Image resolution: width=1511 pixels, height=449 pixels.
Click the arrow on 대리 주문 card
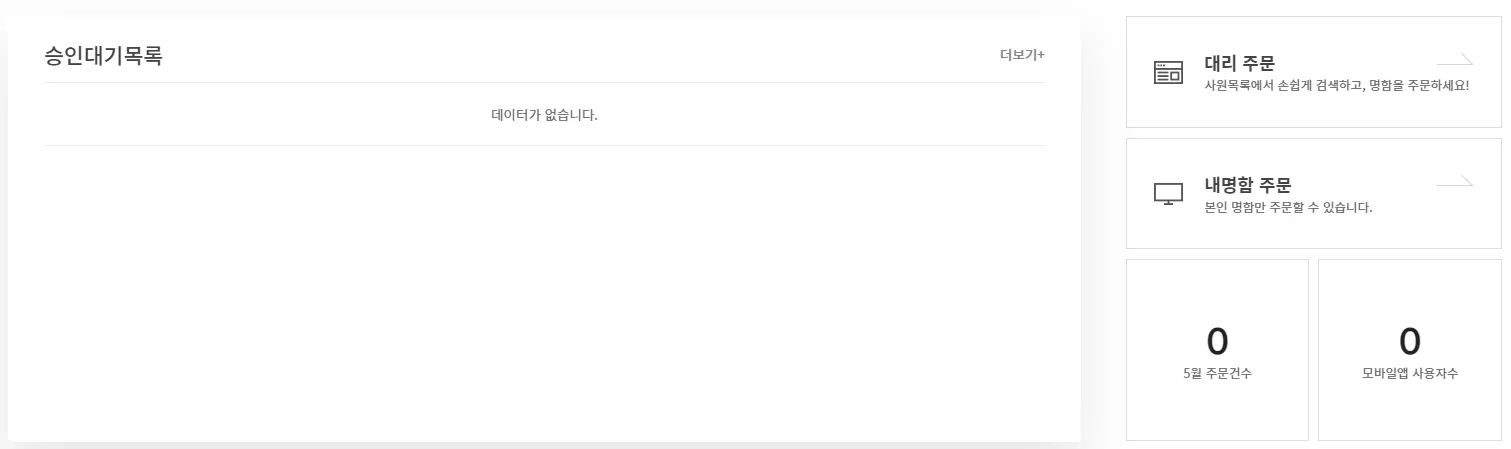click(1455, 59)
